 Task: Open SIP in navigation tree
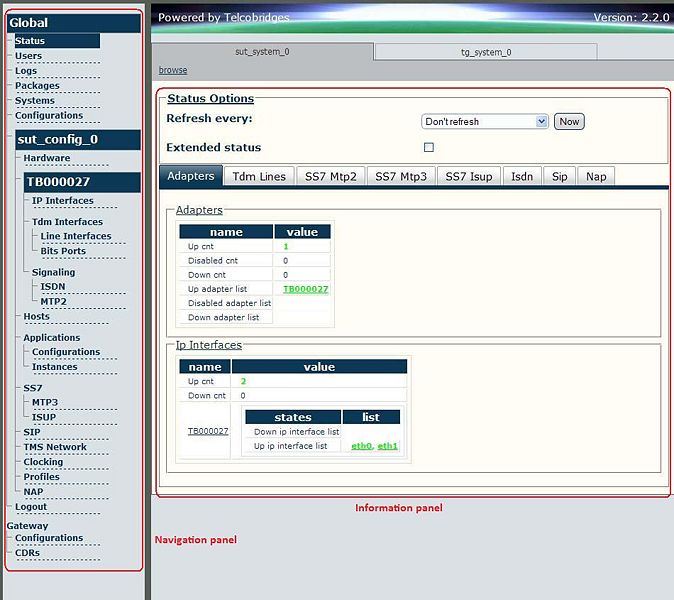32,432
